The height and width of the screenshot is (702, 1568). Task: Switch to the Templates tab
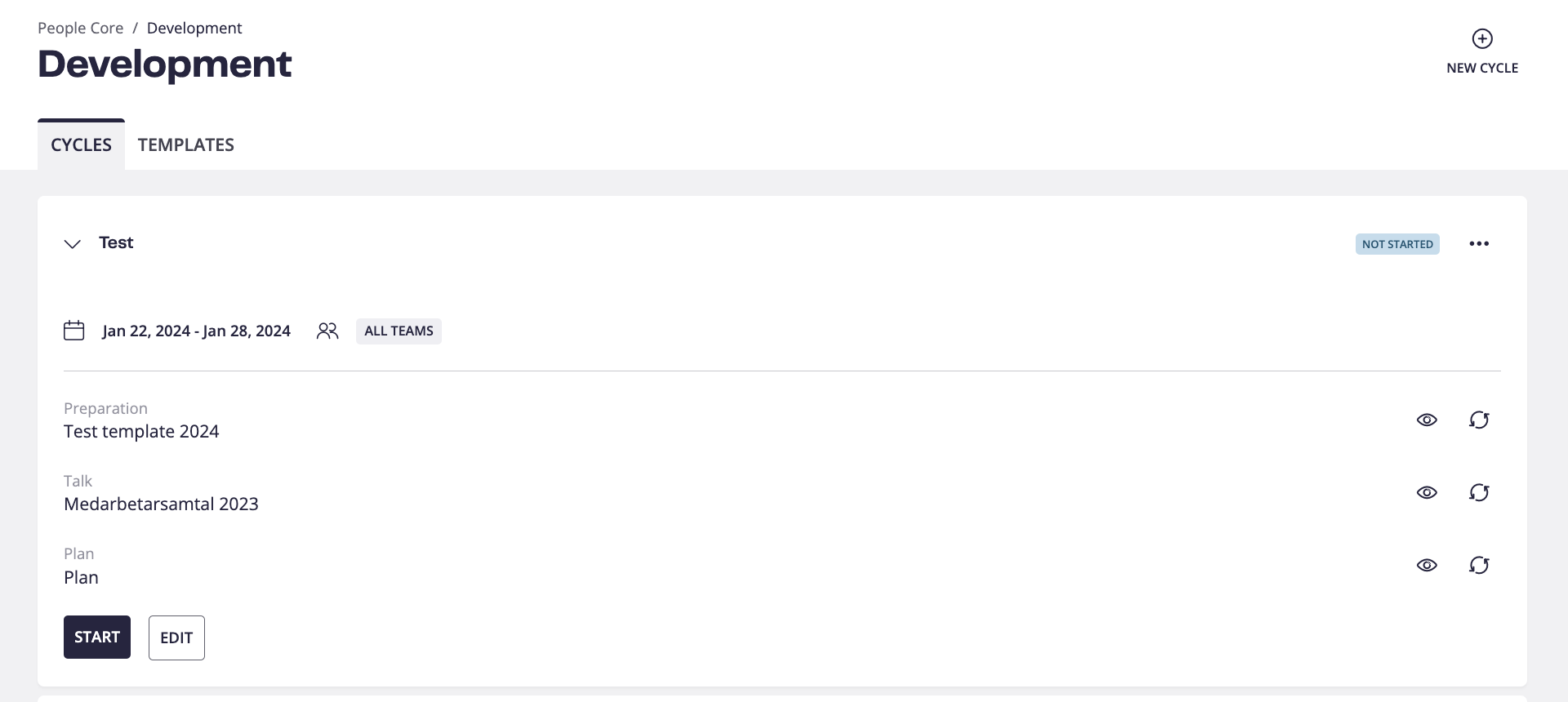[x=186, y=144]
